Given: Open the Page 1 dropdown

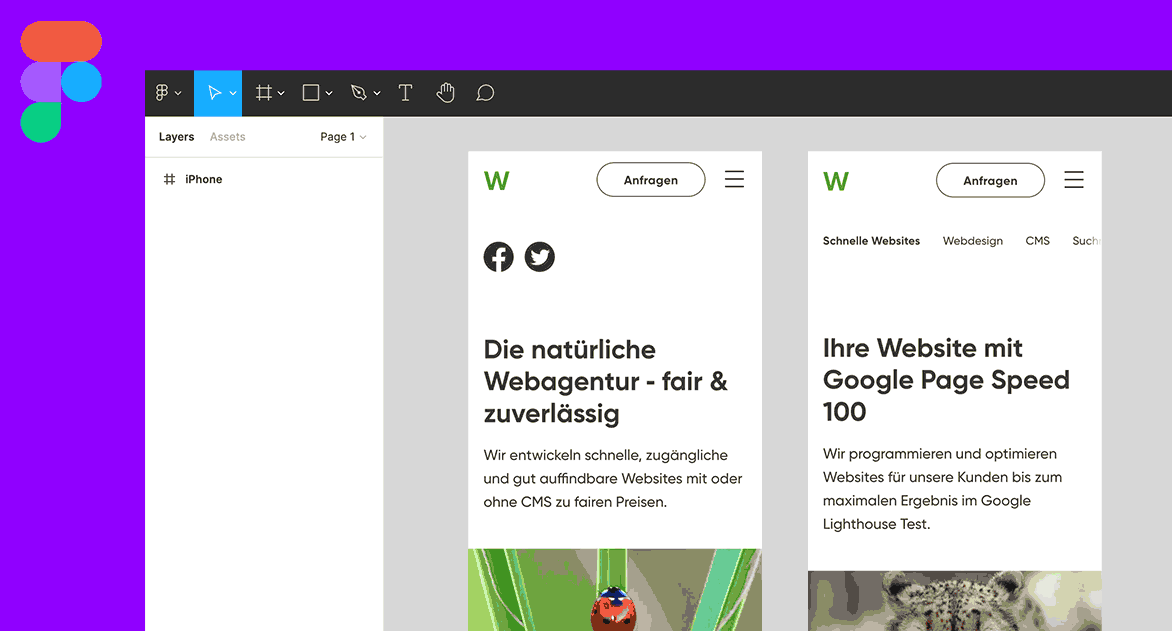Looking at the screenshot, I should pyautogui.click(x=343, y=137).
